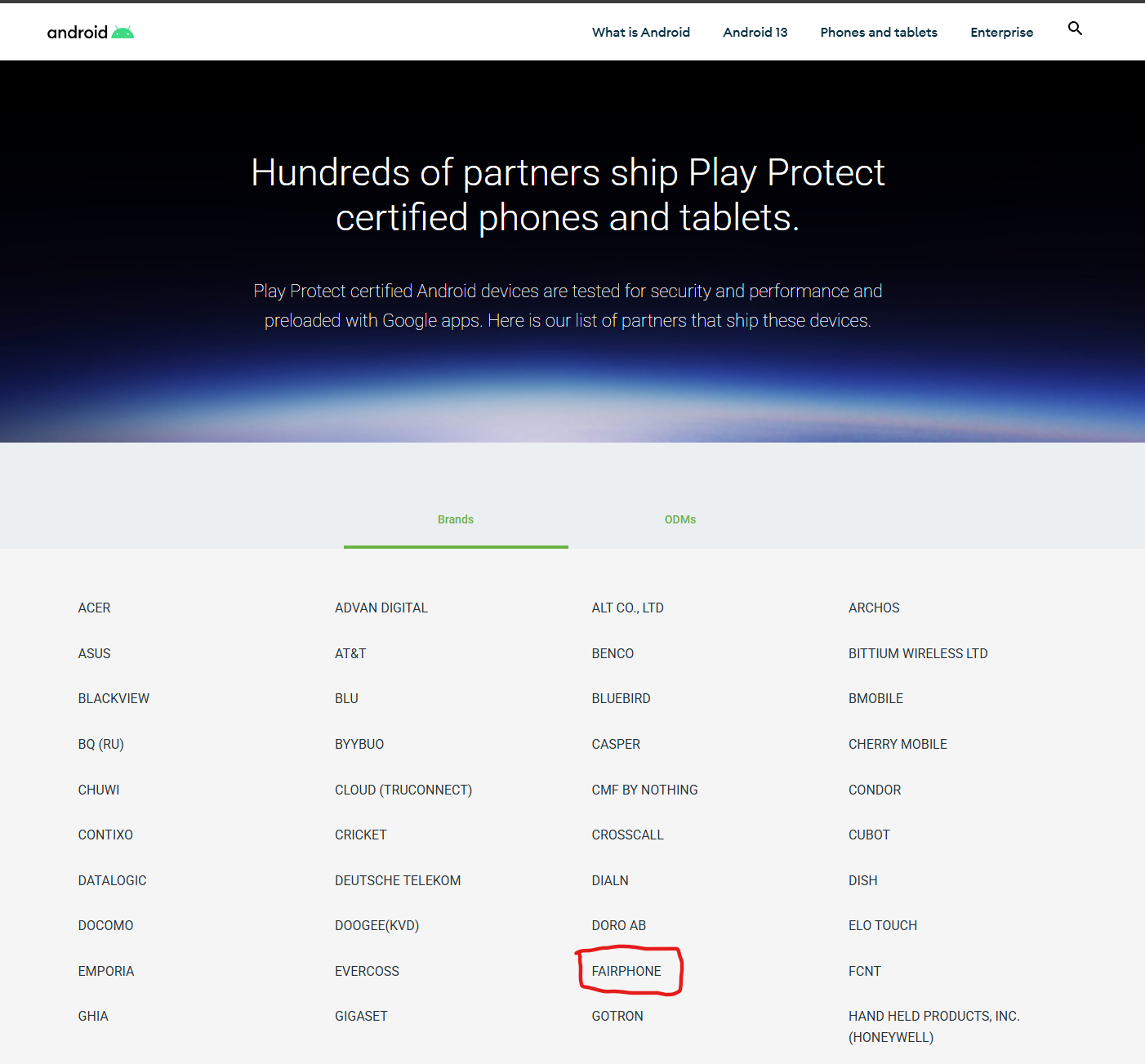Select CMF BY NOTHING brand

pyautogui.click(x=644, y=790)
